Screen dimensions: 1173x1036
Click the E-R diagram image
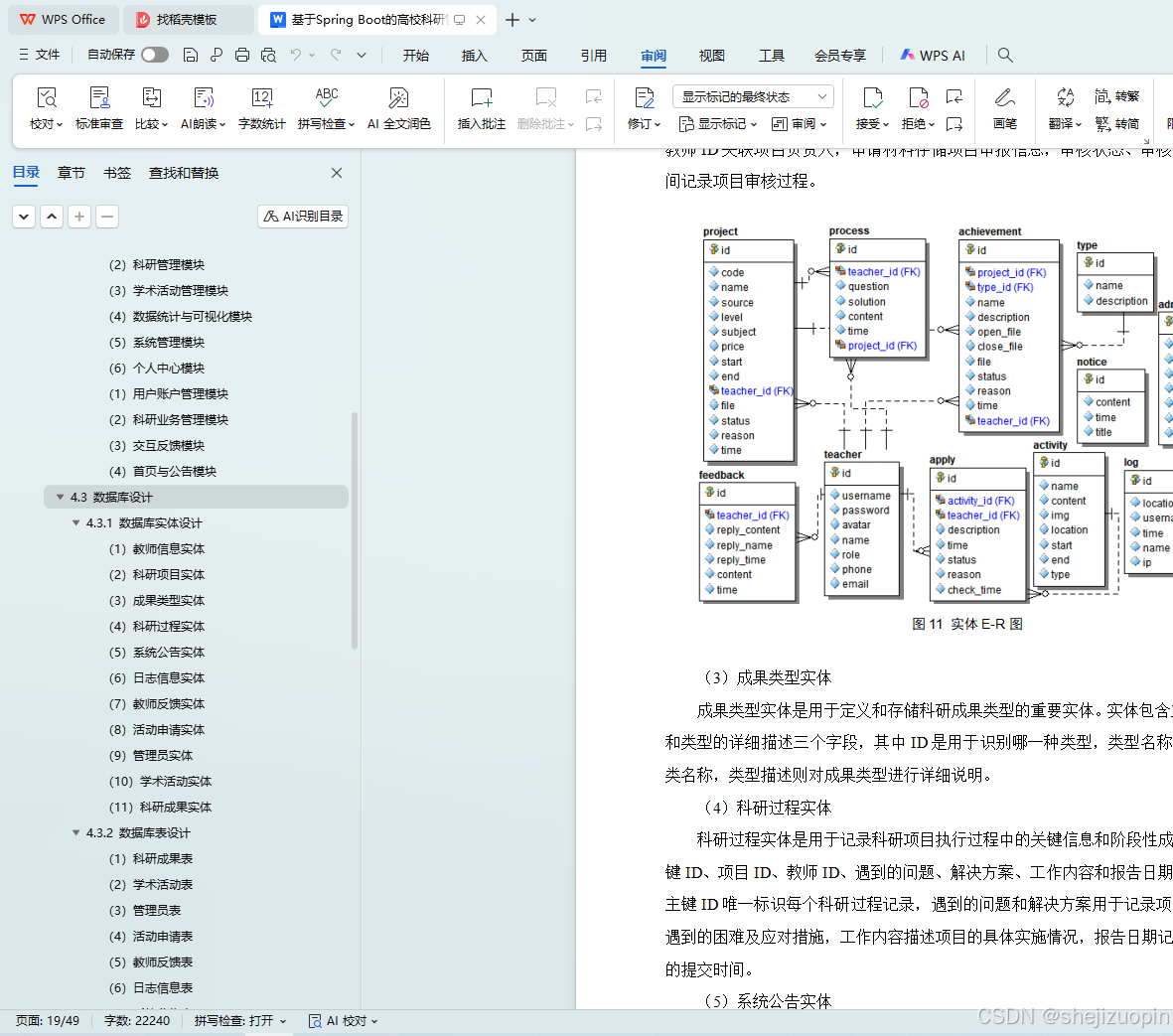[935, 415]
